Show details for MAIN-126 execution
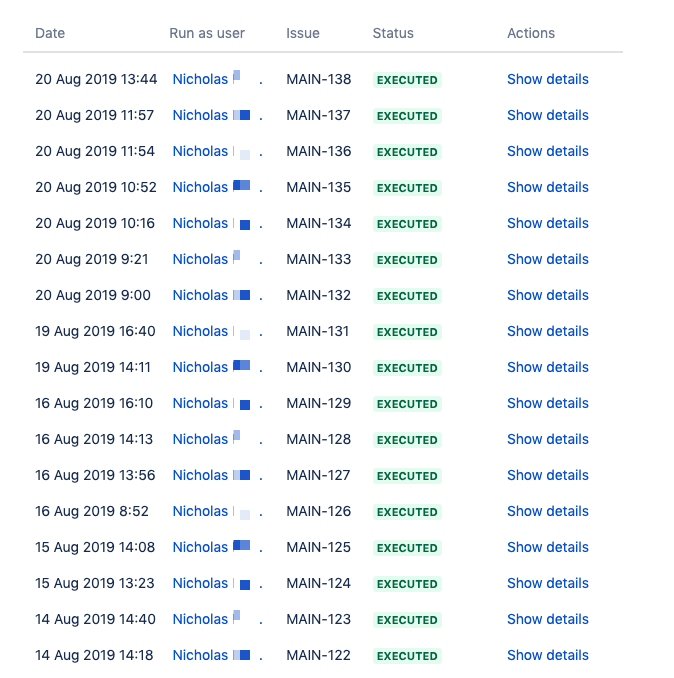Viewport: 674px width, 678px height. point(547,511)
